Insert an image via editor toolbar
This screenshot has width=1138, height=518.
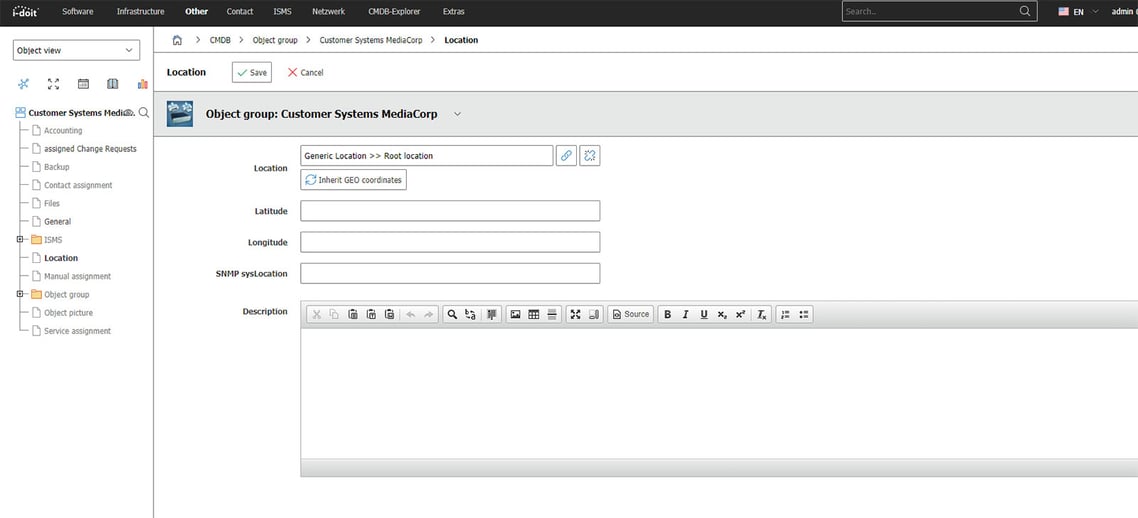click(x=515, y=314)
